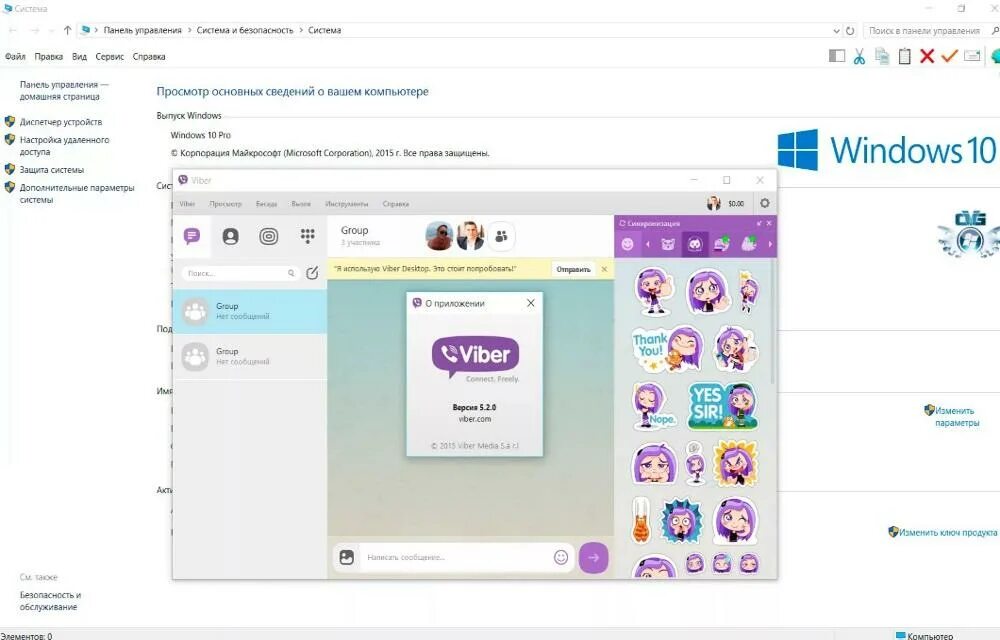This screenshot has height=640, width=1000.
Task: Close the sync sticker panel header
Action: (x=769, y=223)
